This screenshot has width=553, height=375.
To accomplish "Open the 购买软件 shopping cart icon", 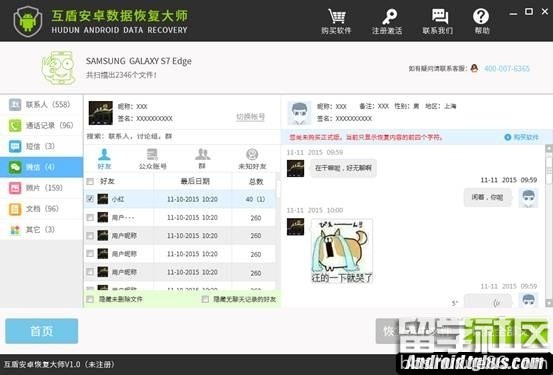I will pyautogui.click(x=336, y=17).
